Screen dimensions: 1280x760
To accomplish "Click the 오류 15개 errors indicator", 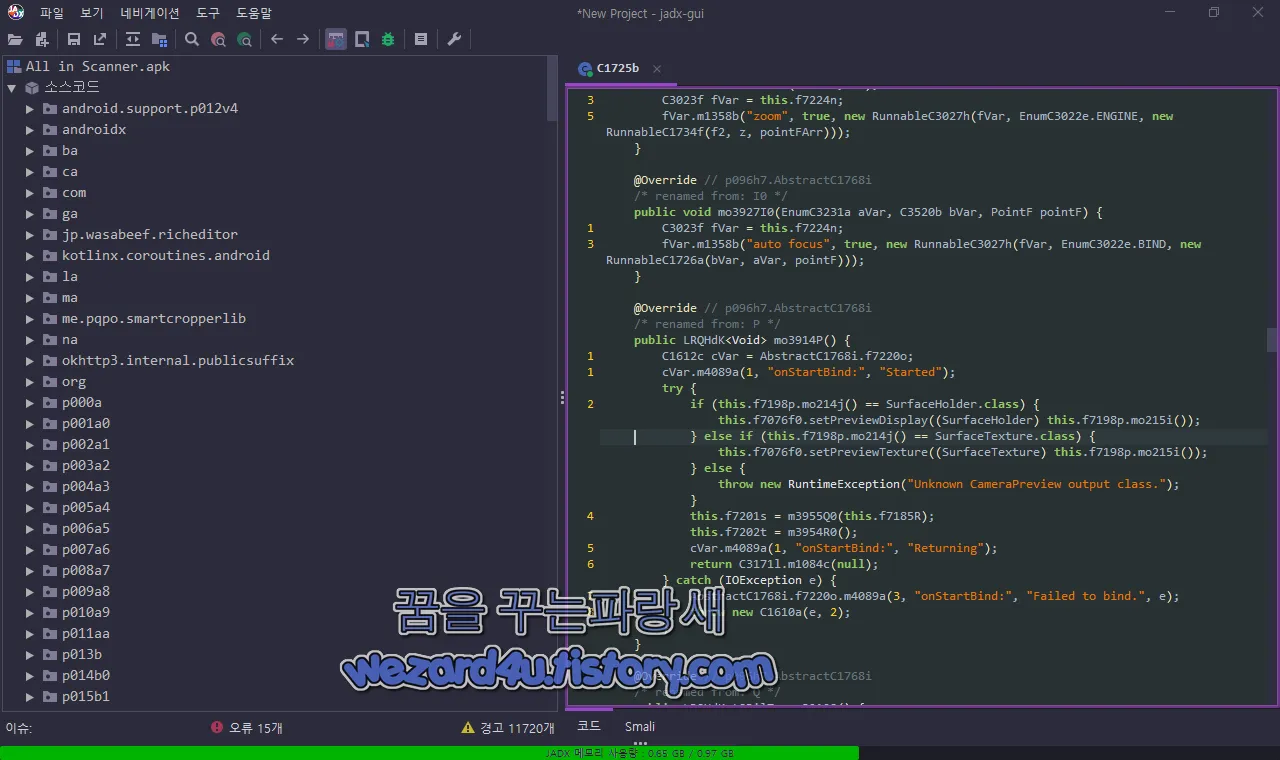I will tap(246, 728).
